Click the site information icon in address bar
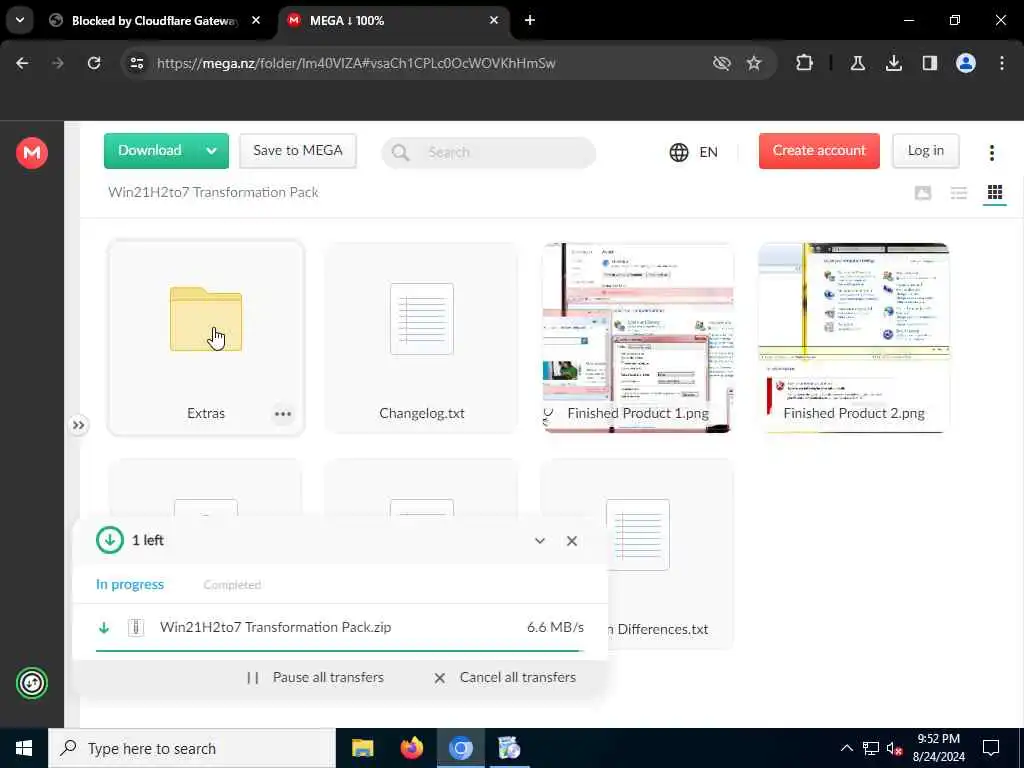 pos(136,63)
